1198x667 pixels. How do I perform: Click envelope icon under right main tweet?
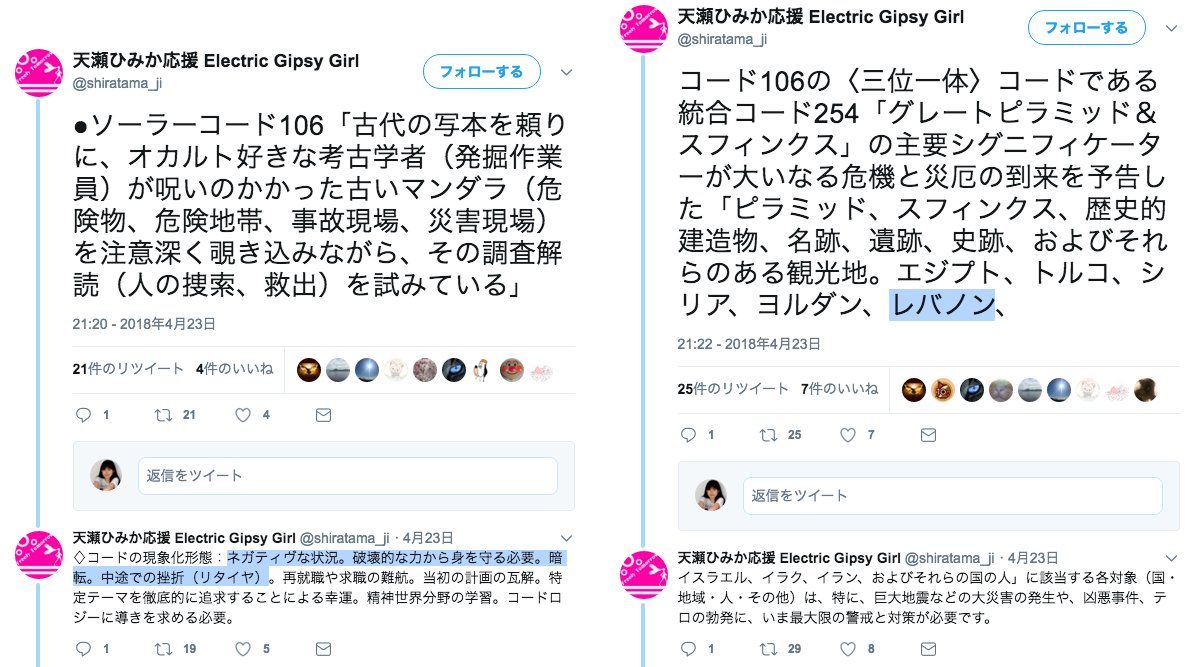928,435
